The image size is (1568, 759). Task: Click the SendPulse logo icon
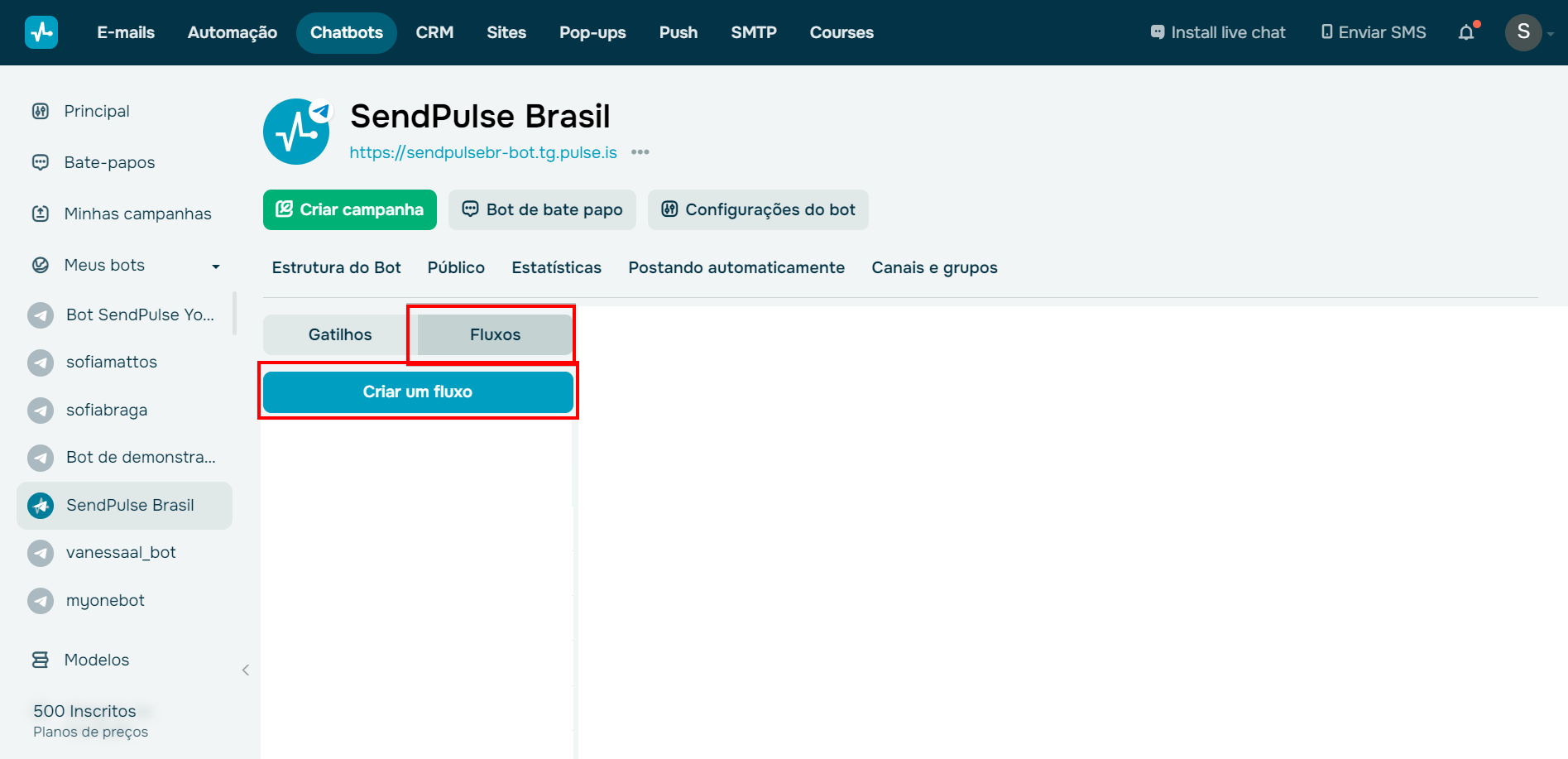pyautogui.click(x=41, y=32)
